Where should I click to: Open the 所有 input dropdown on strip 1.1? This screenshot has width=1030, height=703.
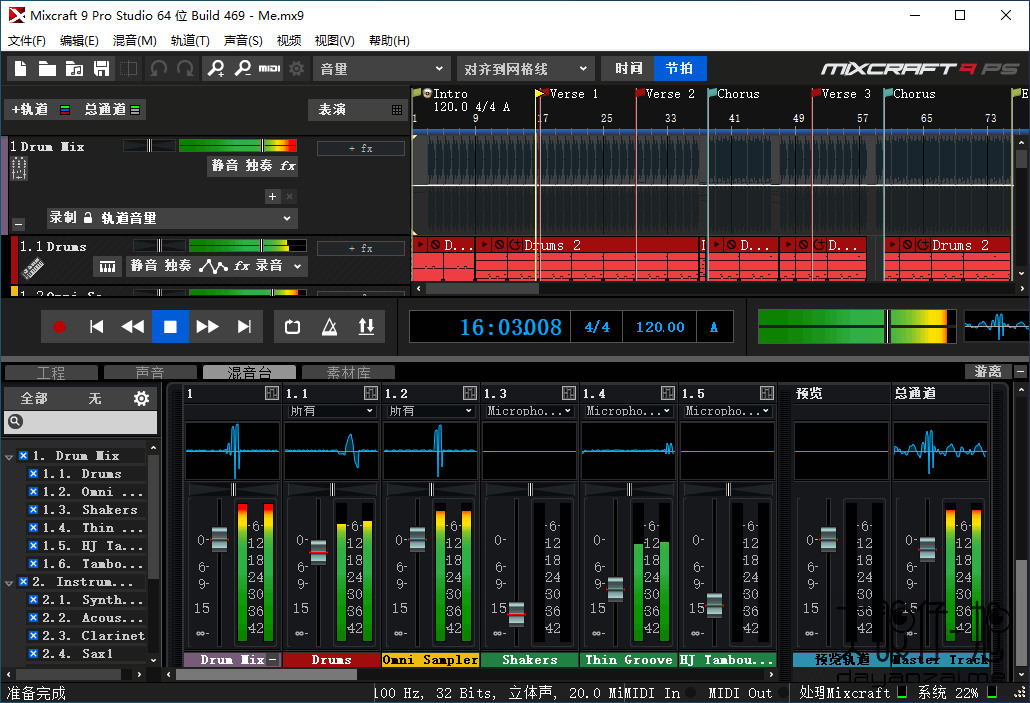click(331, 411)
